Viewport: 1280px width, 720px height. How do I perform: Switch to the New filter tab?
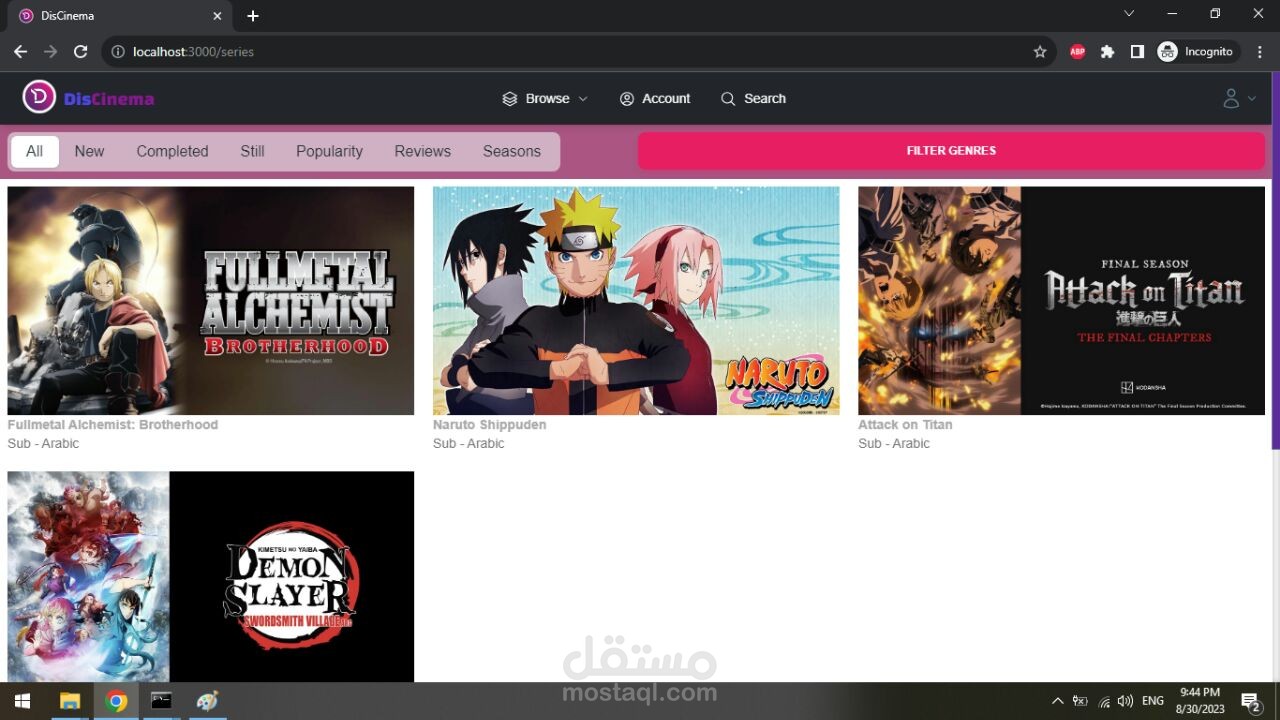pyautogui.click(x=89, y=151)
